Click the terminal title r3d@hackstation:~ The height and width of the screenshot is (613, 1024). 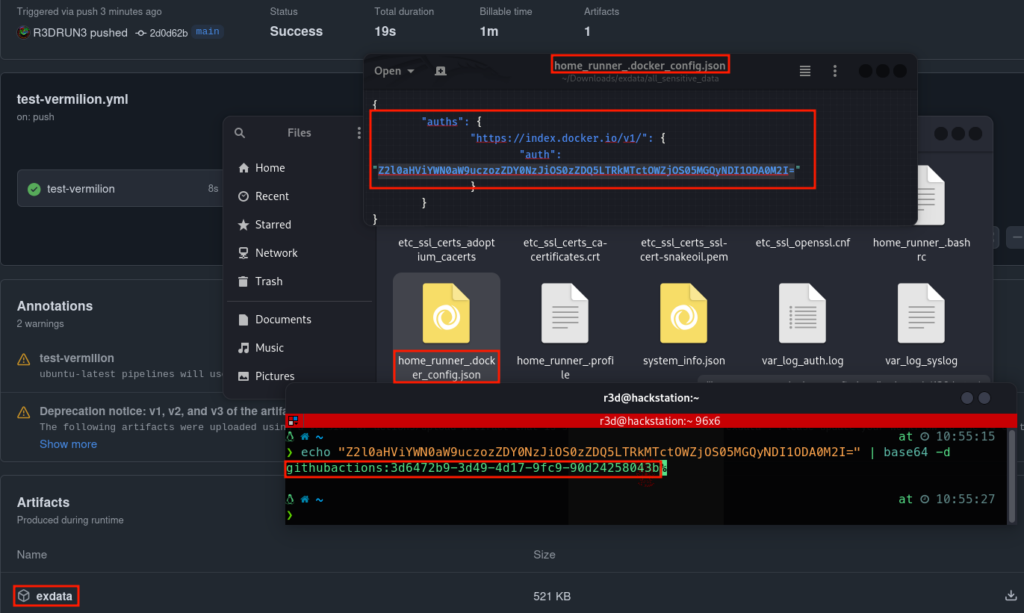651,398
